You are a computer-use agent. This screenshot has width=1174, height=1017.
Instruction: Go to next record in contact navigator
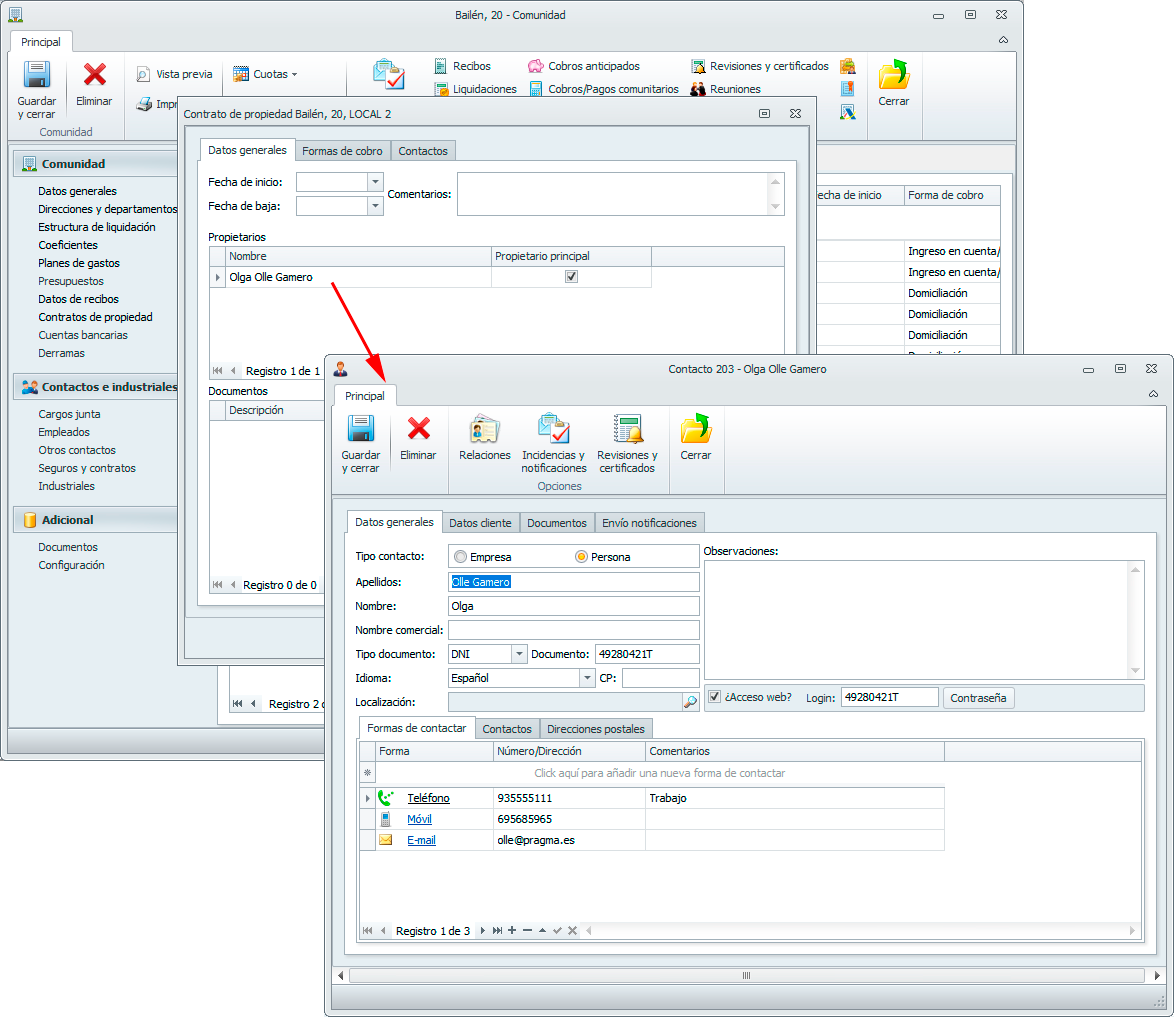pyautogui.click(x=483, y=930)
